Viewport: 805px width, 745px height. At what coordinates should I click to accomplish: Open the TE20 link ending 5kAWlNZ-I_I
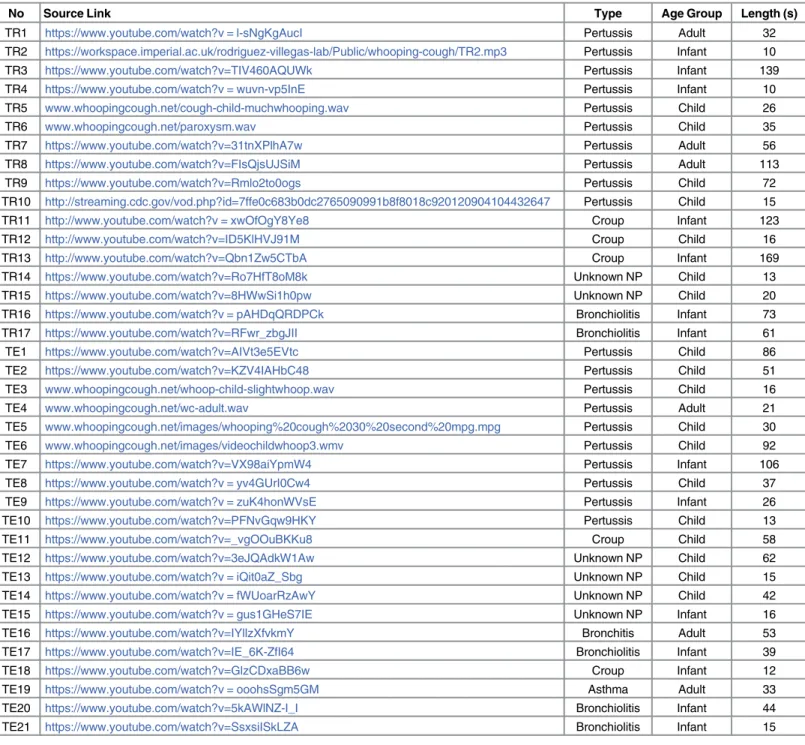pos(171,708)
